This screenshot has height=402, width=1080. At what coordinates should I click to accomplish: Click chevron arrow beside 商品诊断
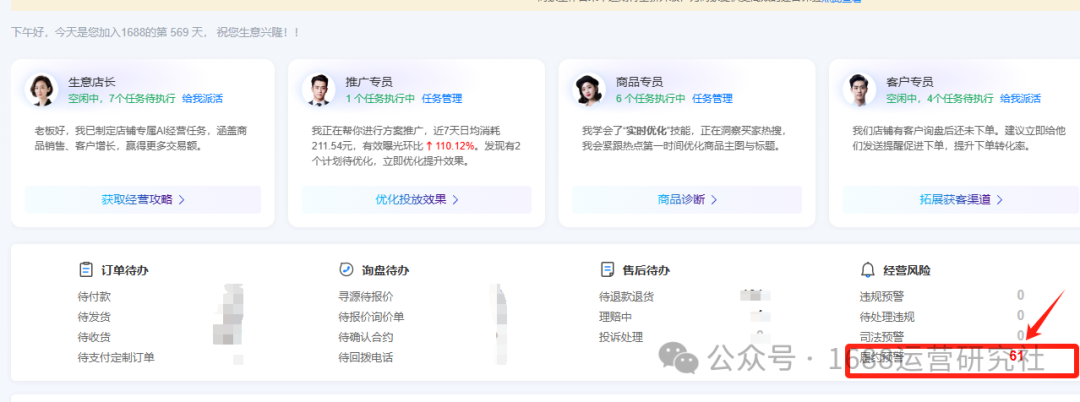714,200
